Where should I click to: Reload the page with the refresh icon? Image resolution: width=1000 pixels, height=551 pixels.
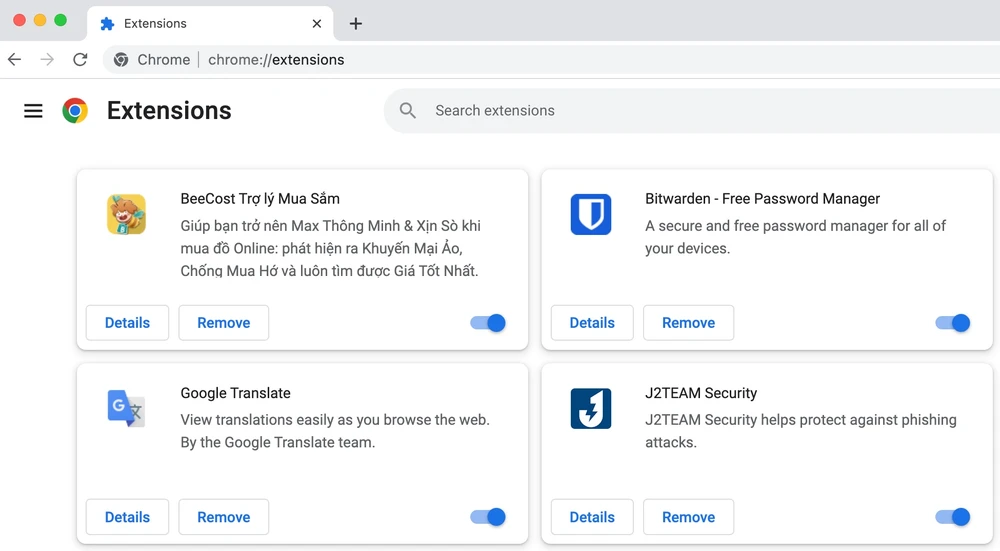(80, 60)
